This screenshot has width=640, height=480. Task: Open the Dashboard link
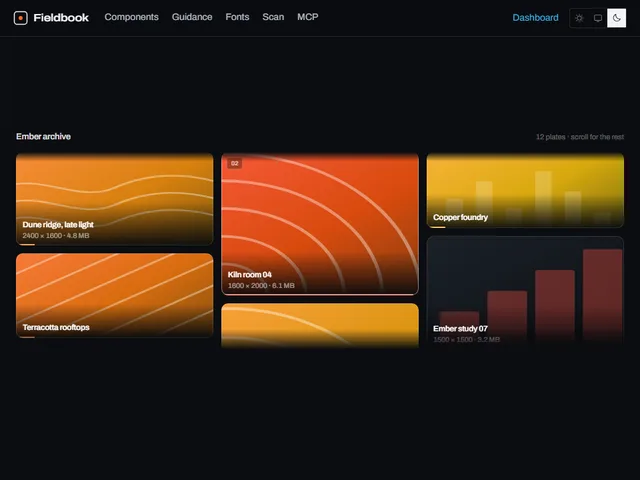pos(535,18)
